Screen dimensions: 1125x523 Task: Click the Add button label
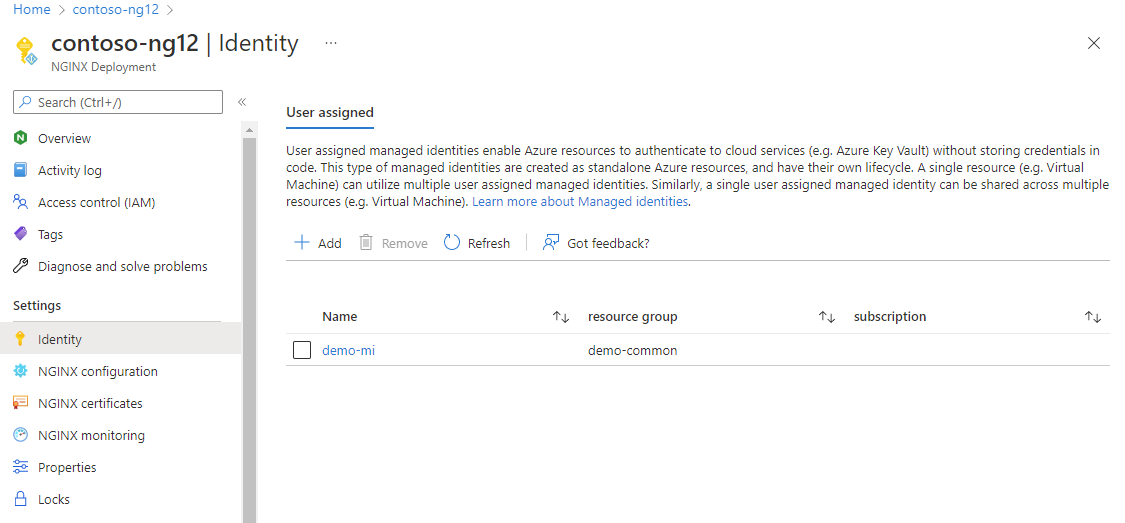tap(329, 243)
